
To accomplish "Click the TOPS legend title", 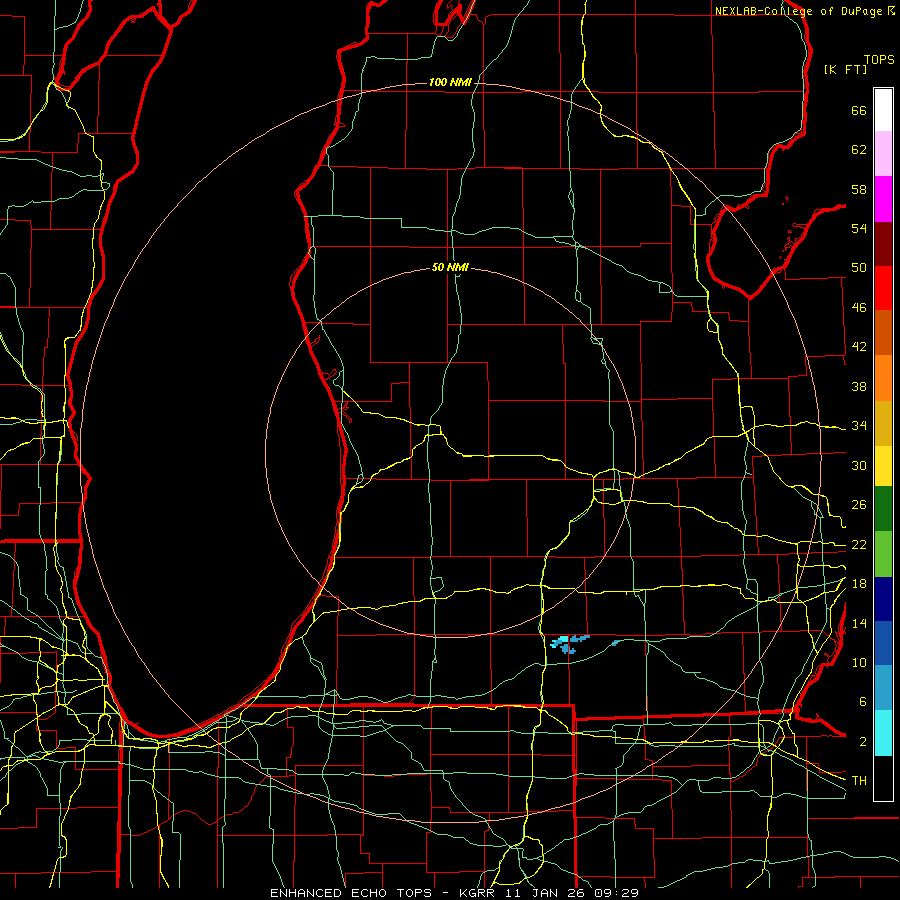I will 879,59.
